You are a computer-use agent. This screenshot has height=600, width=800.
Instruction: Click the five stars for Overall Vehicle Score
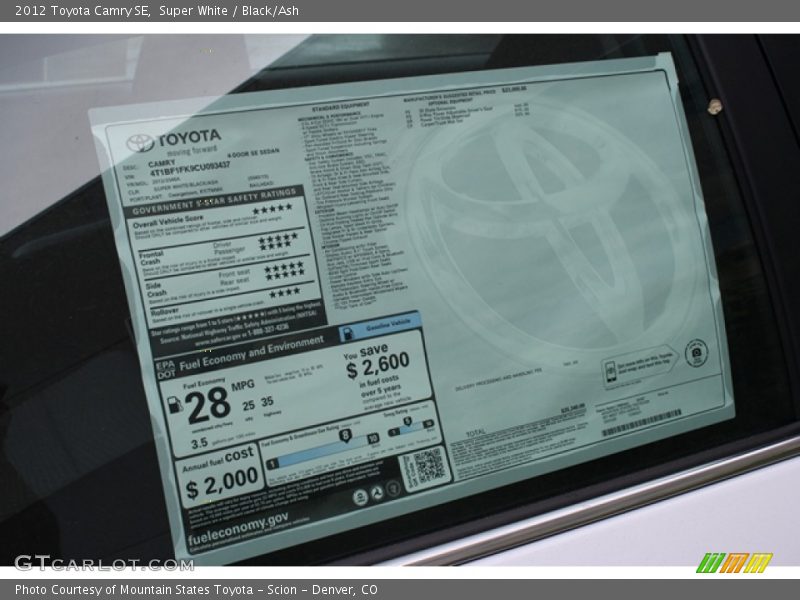[272, 208]
